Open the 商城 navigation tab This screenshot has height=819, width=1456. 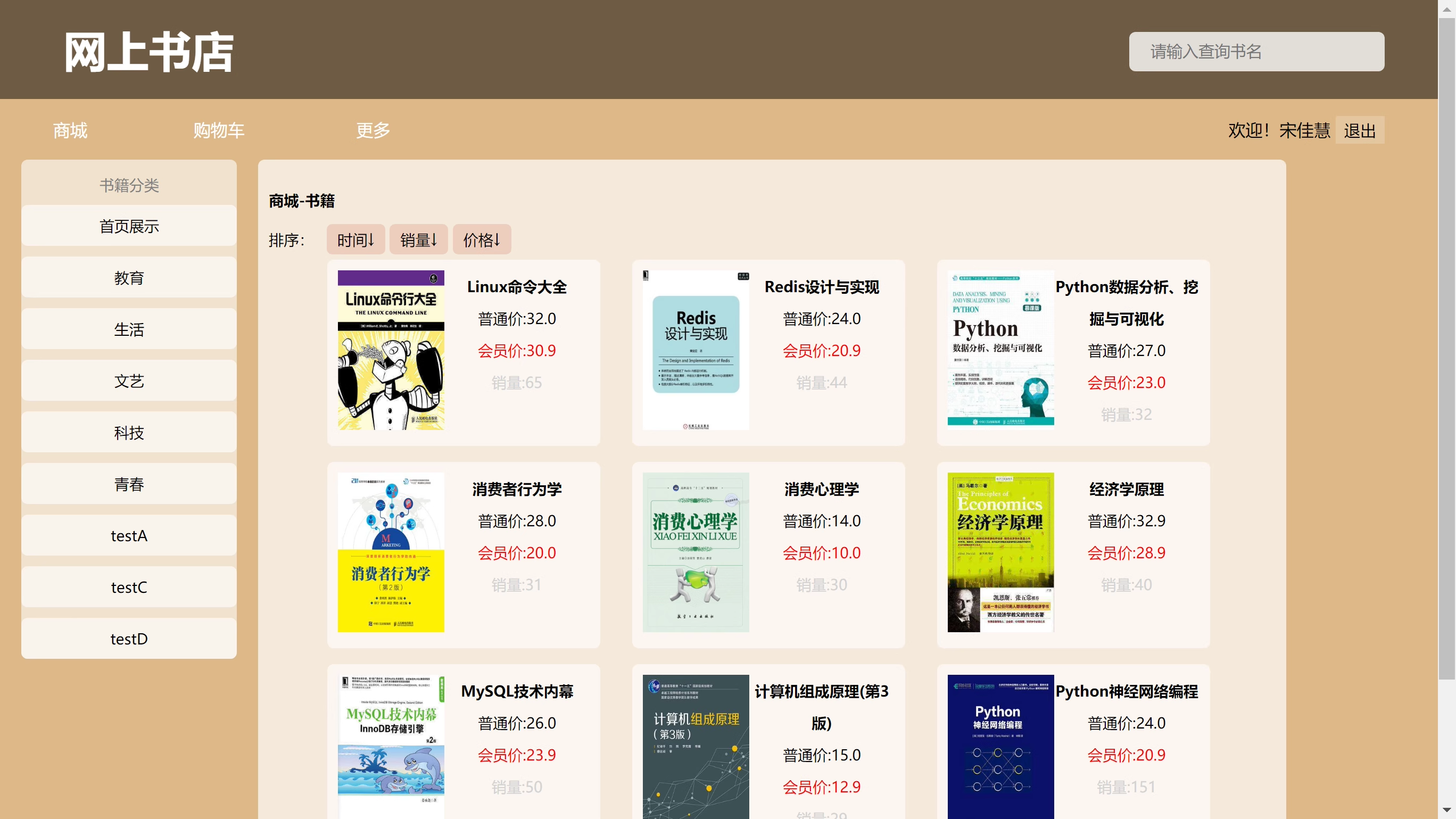click(x=70, y=130)
